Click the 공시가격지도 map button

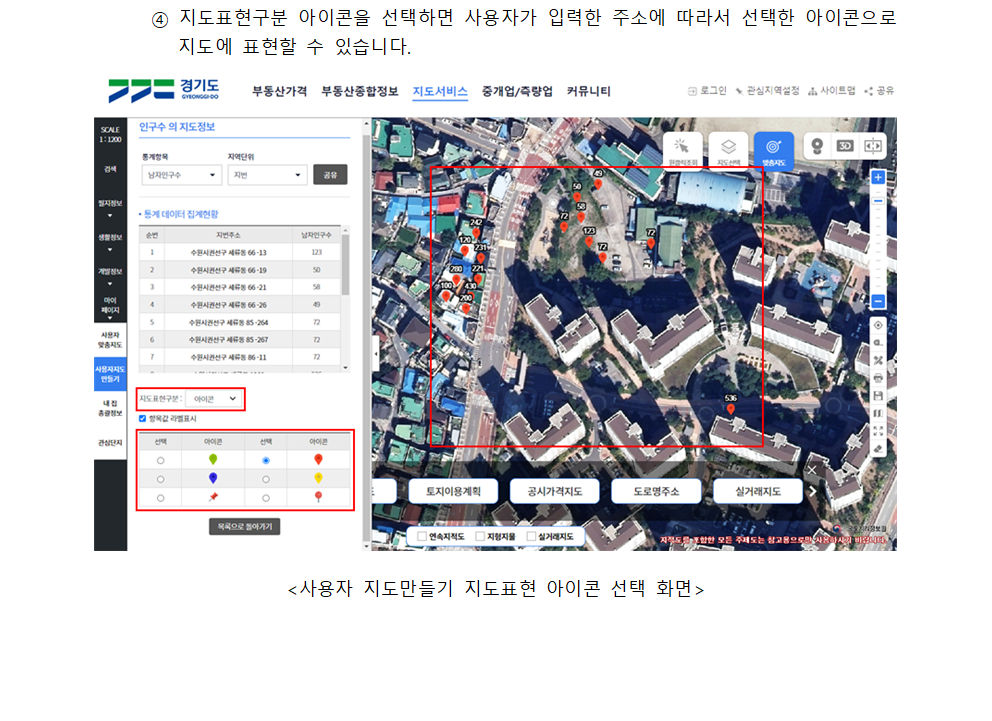click(x=555, y=491)
